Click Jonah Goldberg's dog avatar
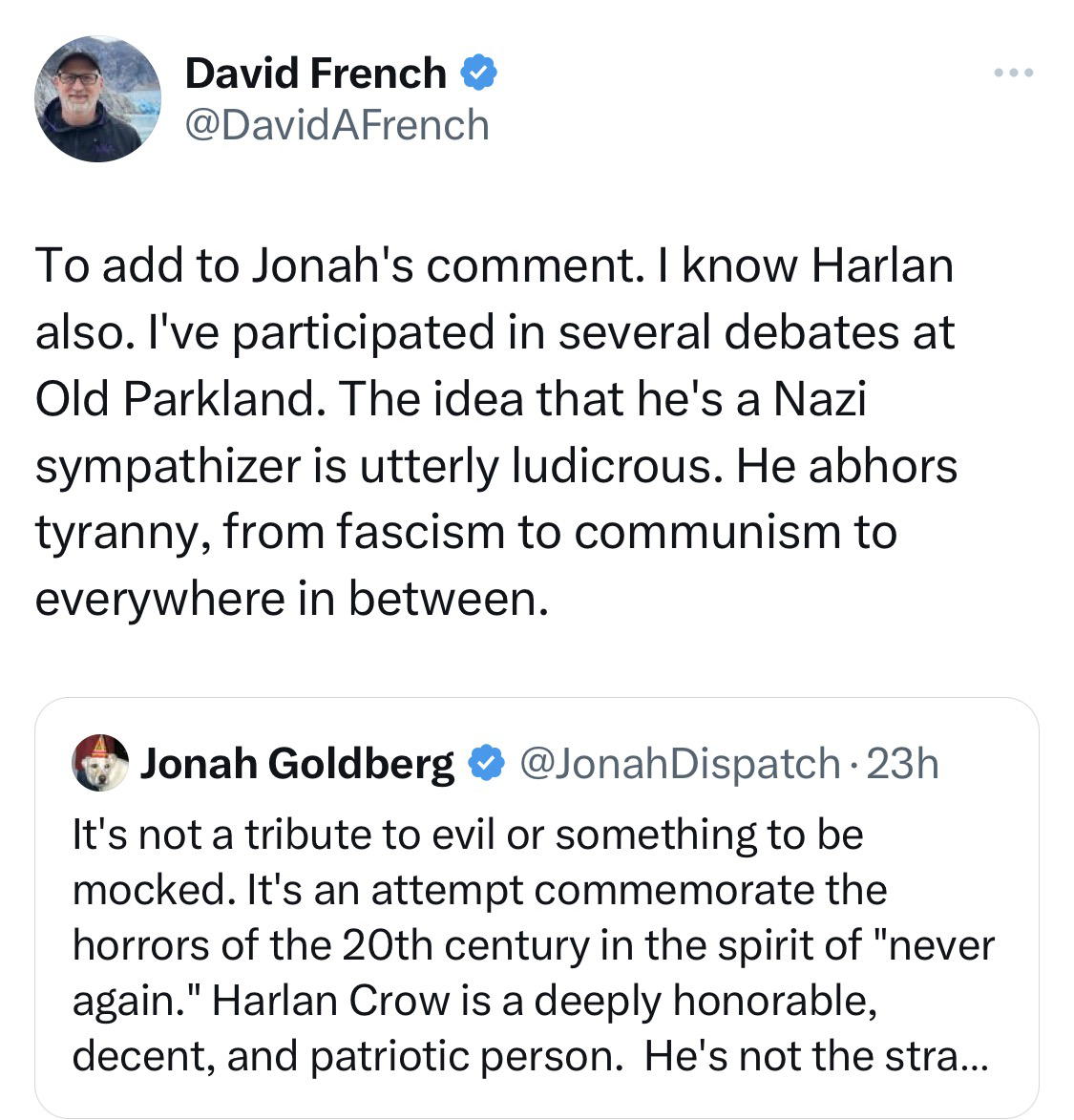The width and height of the screenshot is (1074, 1120). pos(100,762)
